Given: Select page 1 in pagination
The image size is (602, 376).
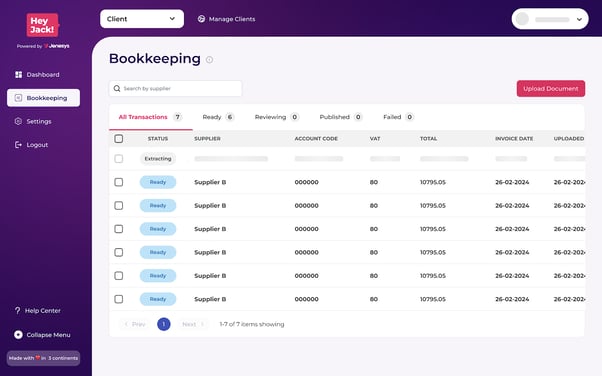Looking at the screenshot, I should (164, 324).
